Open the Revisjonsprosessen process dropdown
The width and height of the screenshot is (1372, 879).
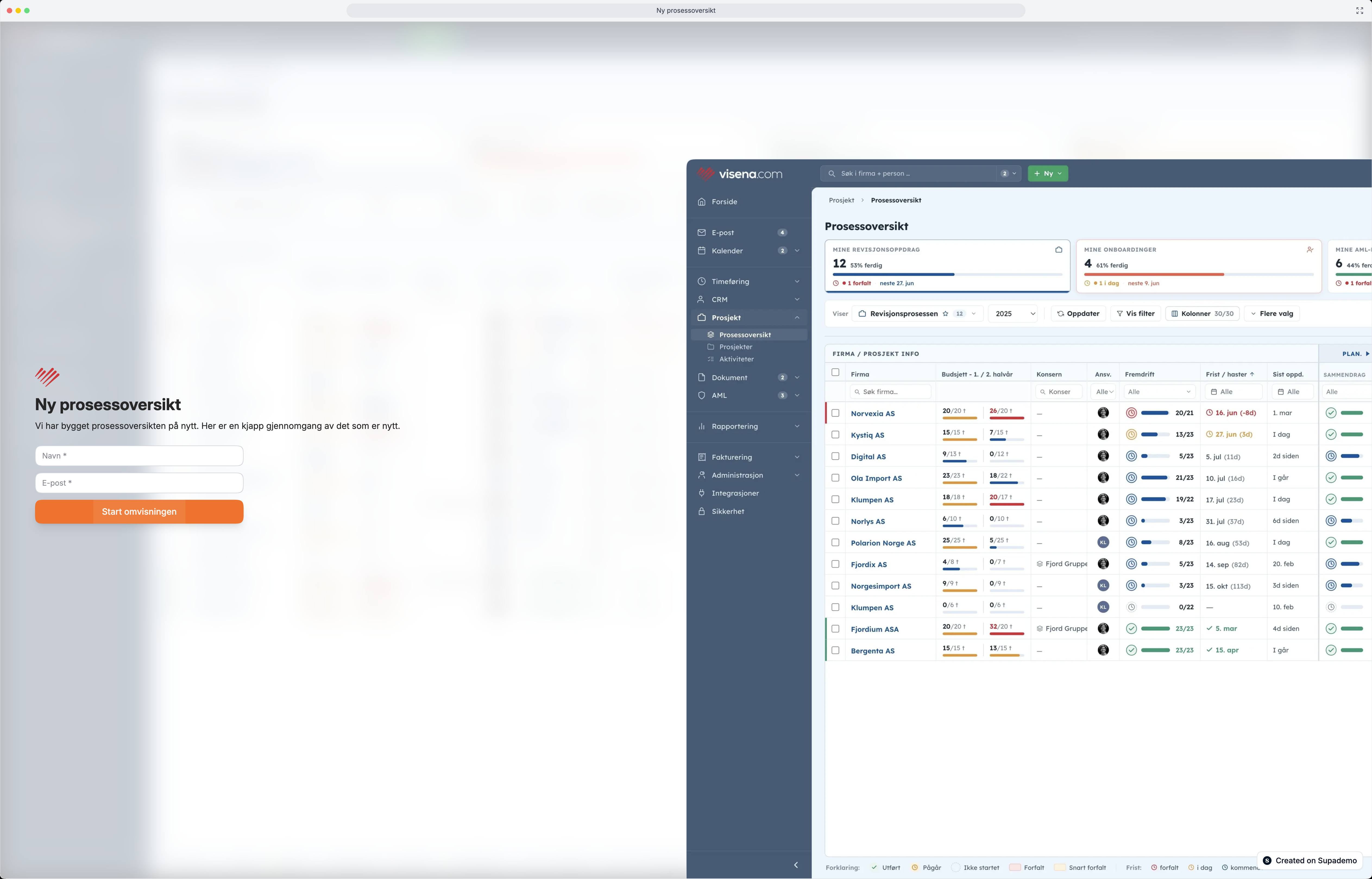(x=918, y=313)
